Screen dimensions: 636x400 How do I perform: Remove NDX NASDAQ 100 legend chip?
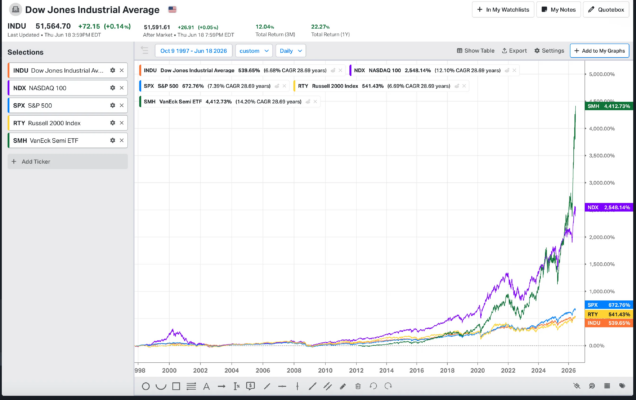[x=514, y=70]
